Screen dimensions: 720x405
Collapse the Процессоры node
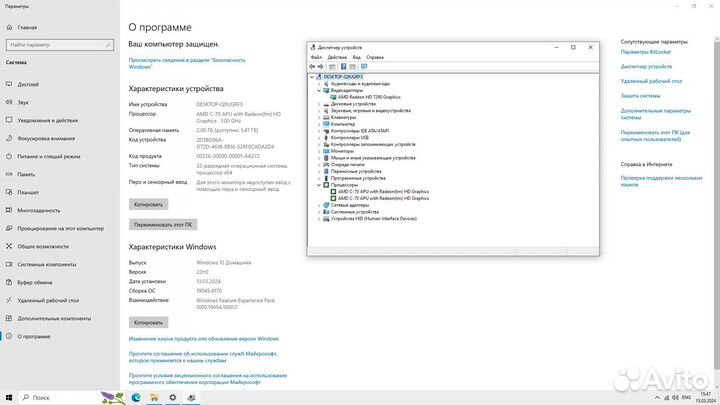point(319,185)
